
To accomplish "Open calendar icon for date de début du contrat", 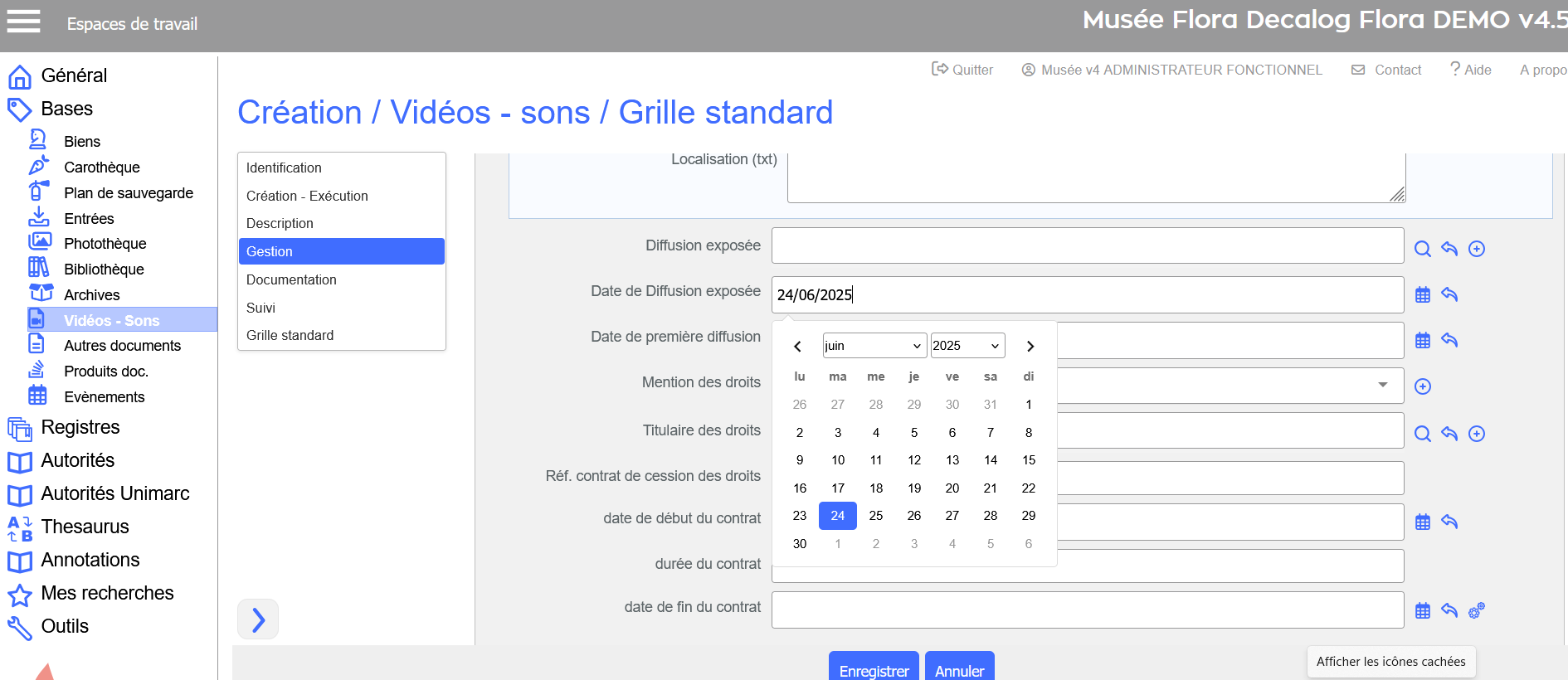I will tap(1422, 522).
